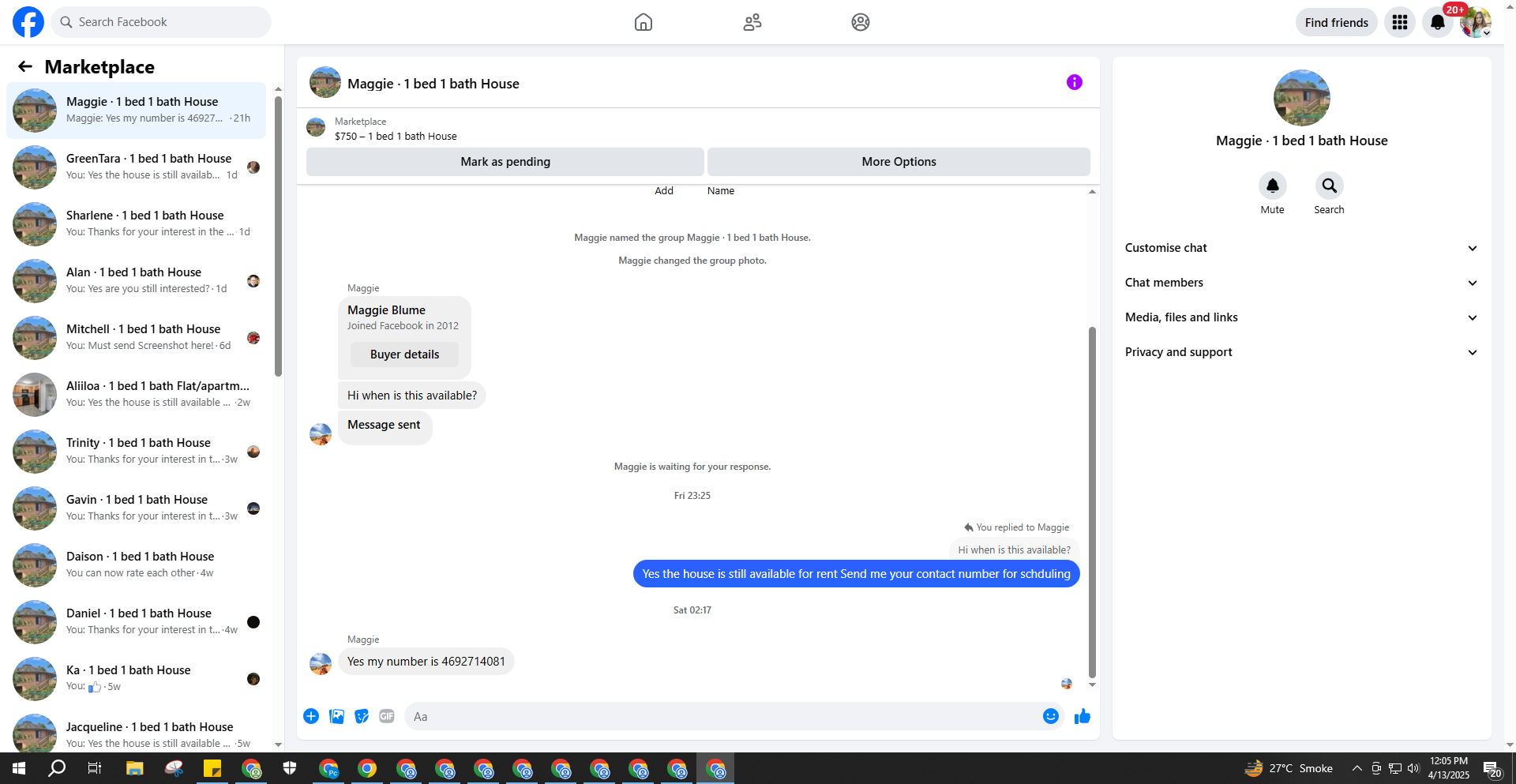1516x784 pixels.
Task: Open the weather widget showing 27°C Smoke
Action: point(1289,768)
